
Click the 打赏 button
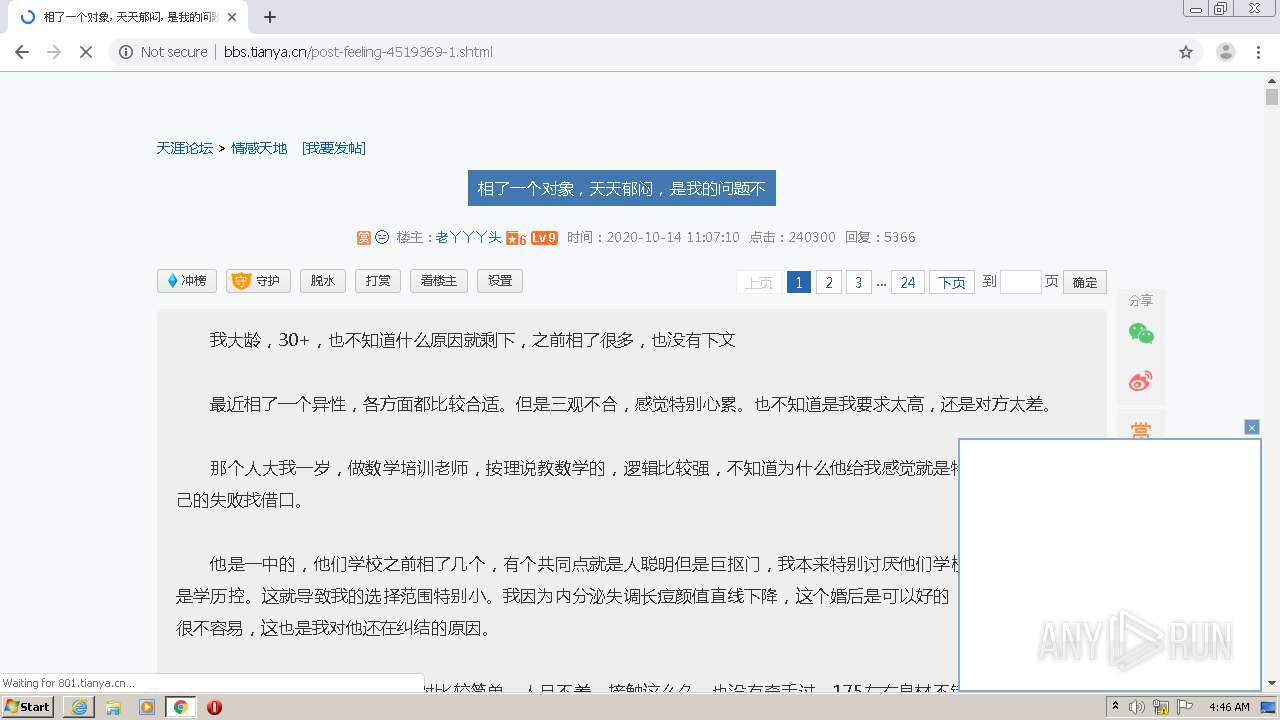pyautogui.click(x=378, y=281)
